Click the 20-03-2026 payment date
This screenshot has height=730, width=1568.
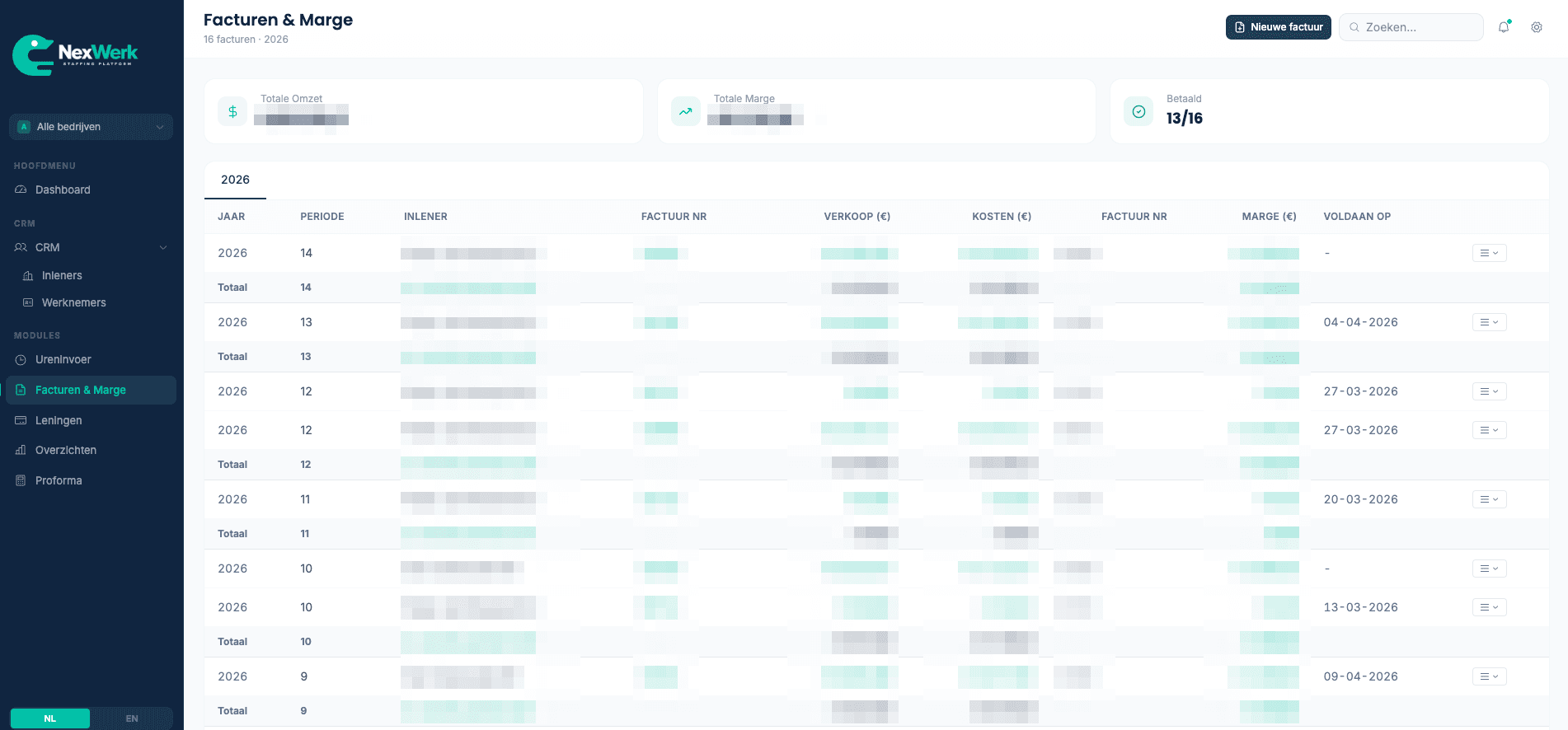(x=1360, y=499)
